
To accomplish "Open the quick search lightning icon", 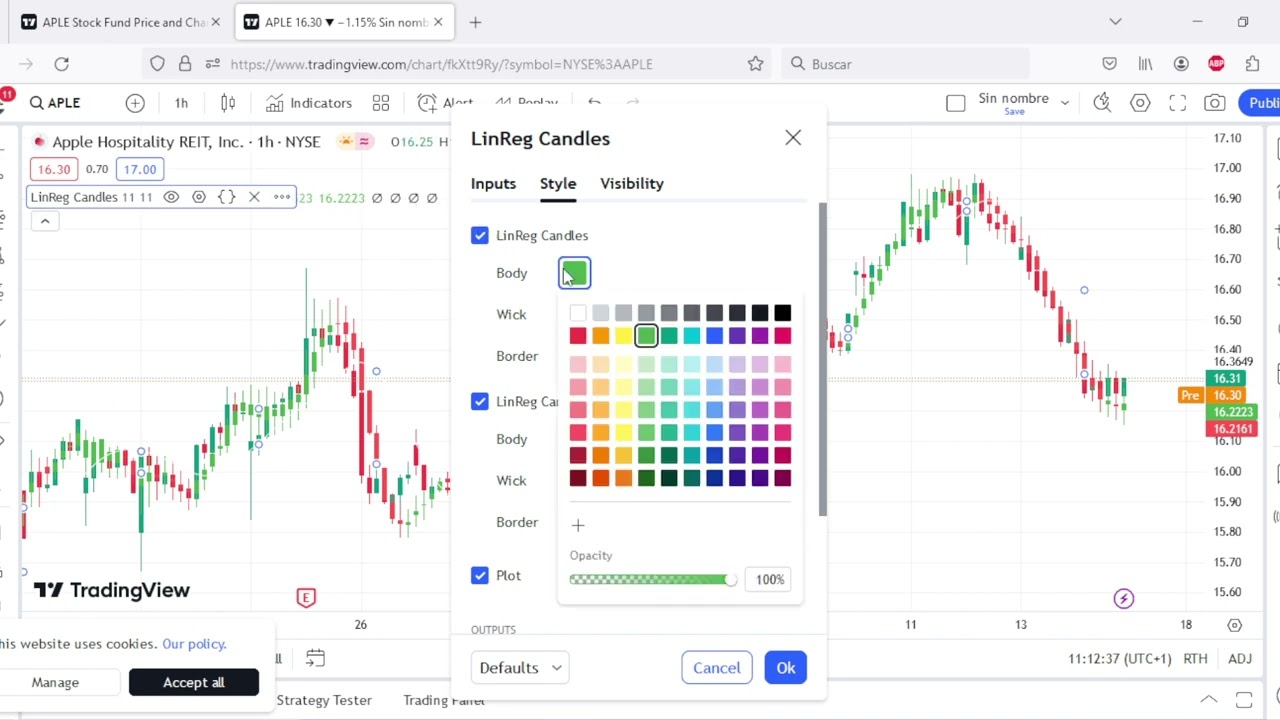I will point(1102,103).
